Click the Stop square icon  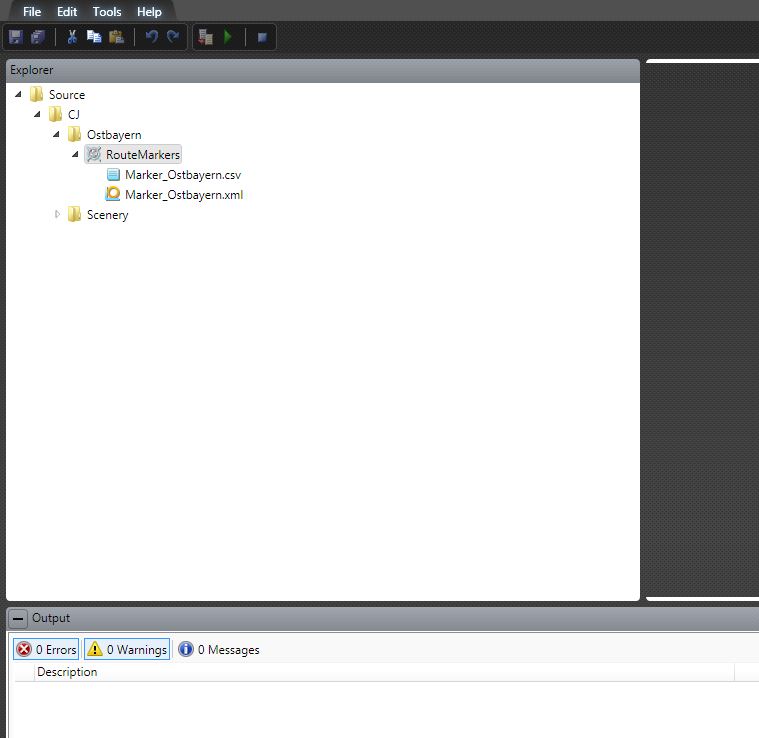point(262,37)
